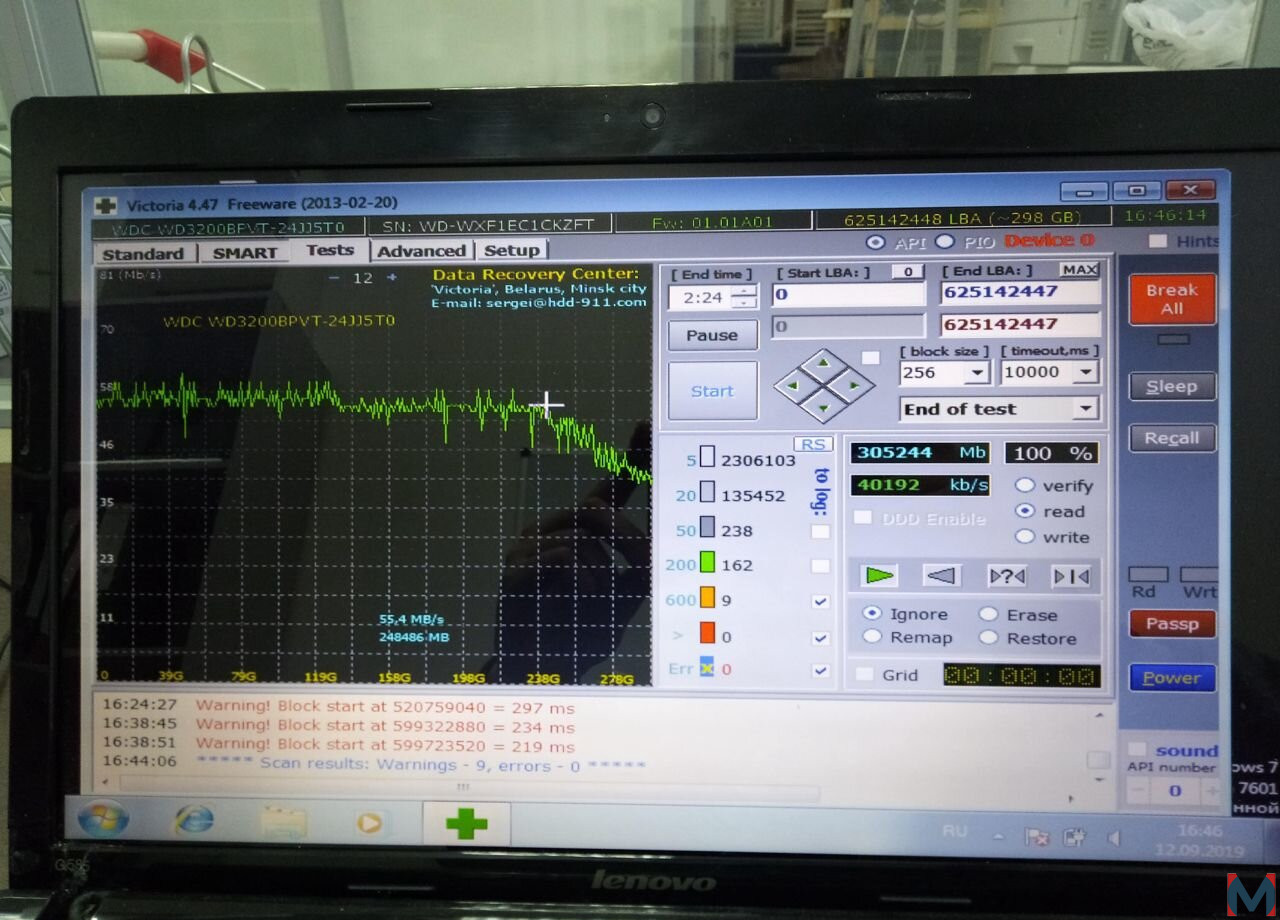Switch to the Tests tab
Viewport: 1280px width, 920px height.
coord(330,250)
